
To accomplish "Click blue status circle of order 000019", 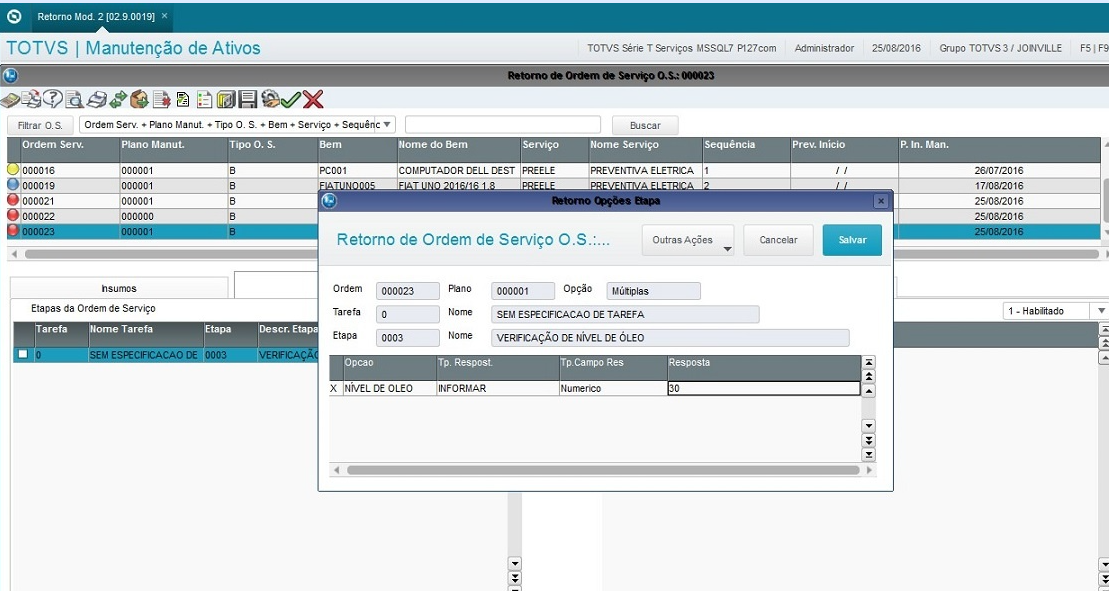I will pyautogui.click(x=13, y=185).
